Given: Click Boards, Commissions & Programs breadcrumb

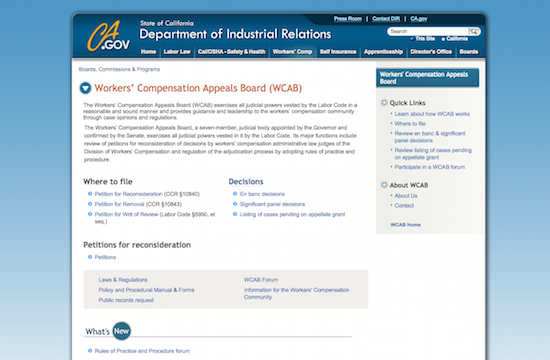Looking at the screenshot, I should pyautogui.click(x=119, y=69).
